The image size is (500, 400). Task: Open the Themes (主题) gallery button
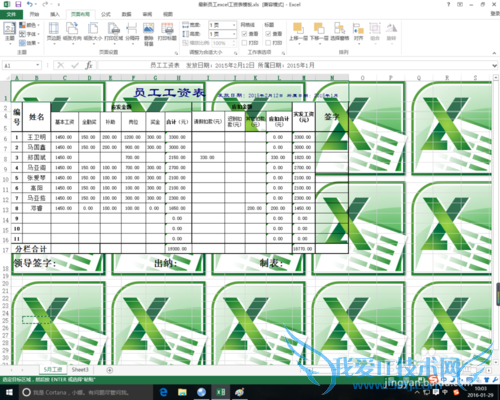tap(9, 33)
